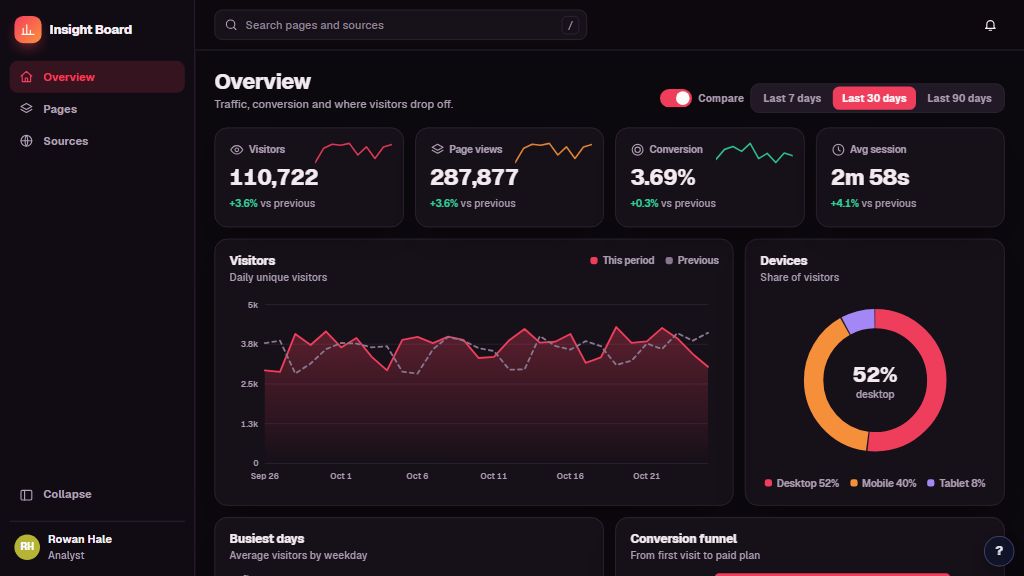Viewport: 1024px width, 576px height.
Task: Click the Pages layers icon in sidebar
Action: point(26,108)
